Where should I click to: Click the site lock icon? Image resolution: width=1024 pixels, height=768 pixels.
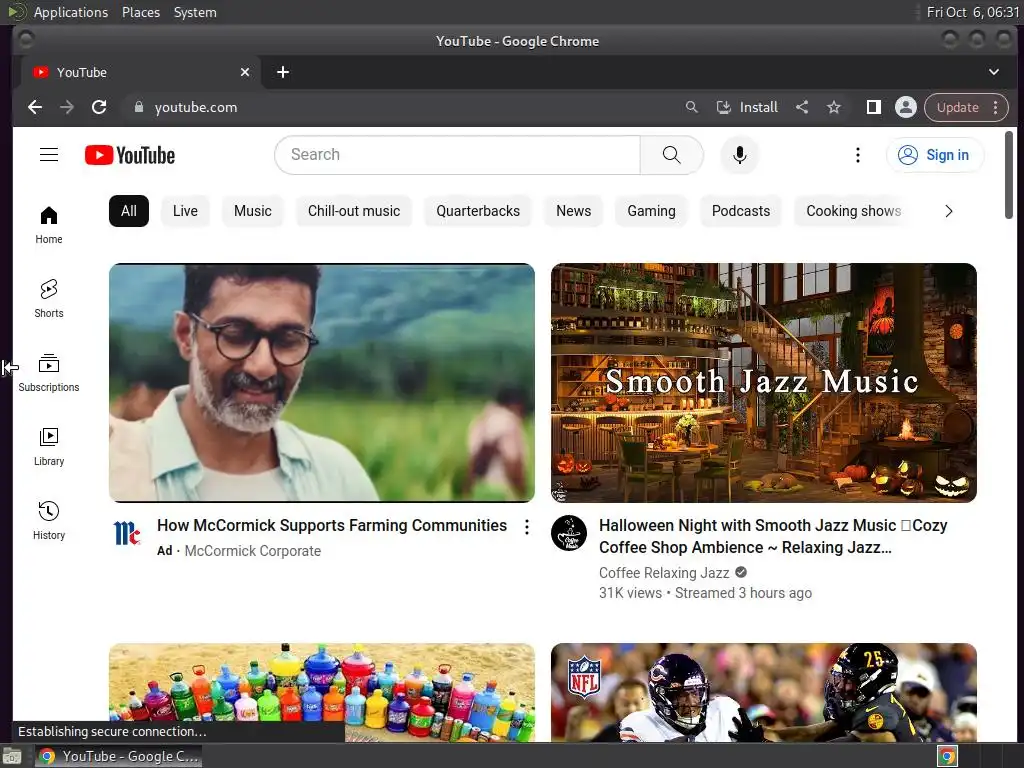point(138,107)
